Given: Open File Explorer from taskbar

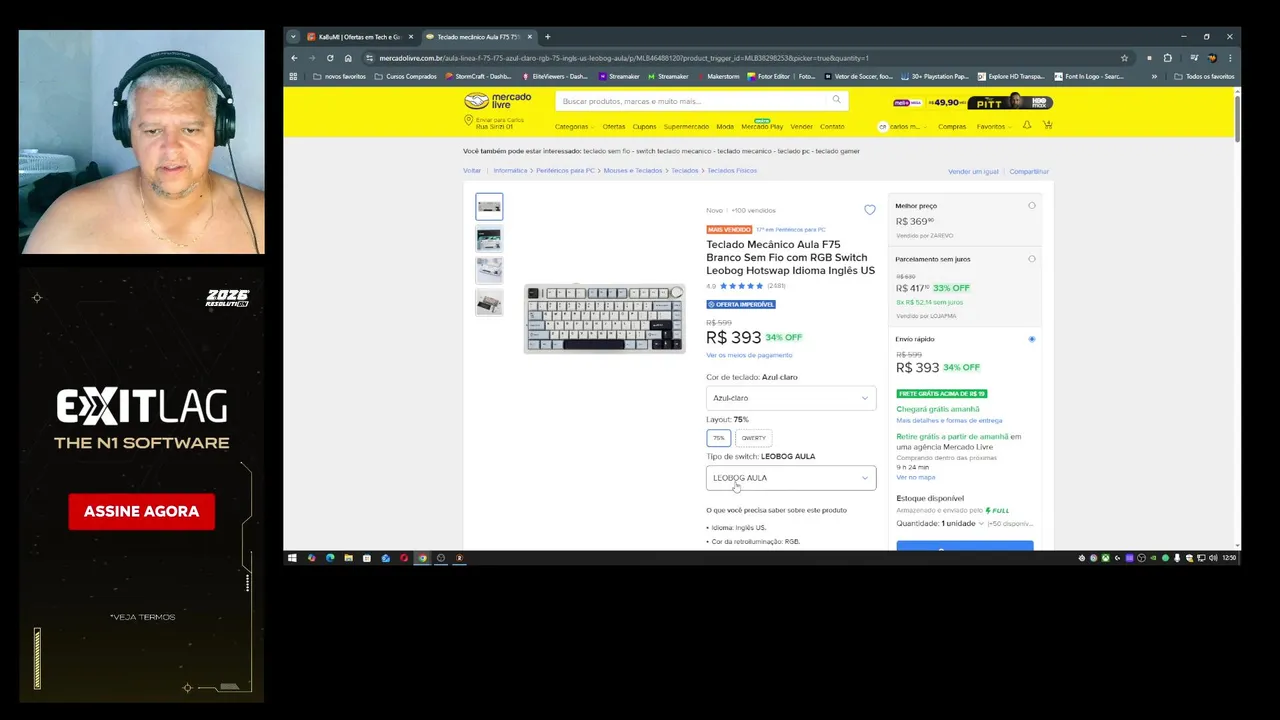Looking at the screenshot, I should click(348, 558).
